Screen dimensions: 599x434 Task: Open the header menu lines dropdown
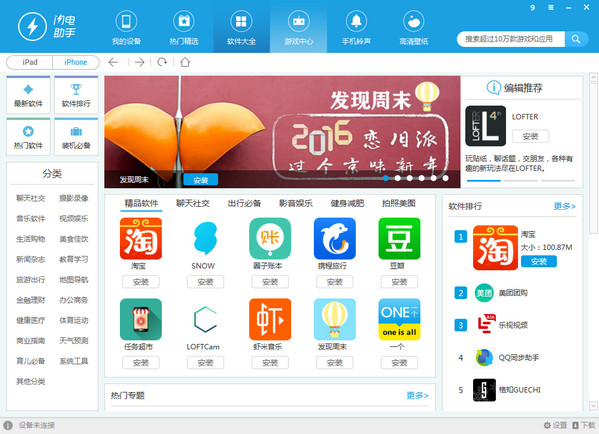point(550,7)
